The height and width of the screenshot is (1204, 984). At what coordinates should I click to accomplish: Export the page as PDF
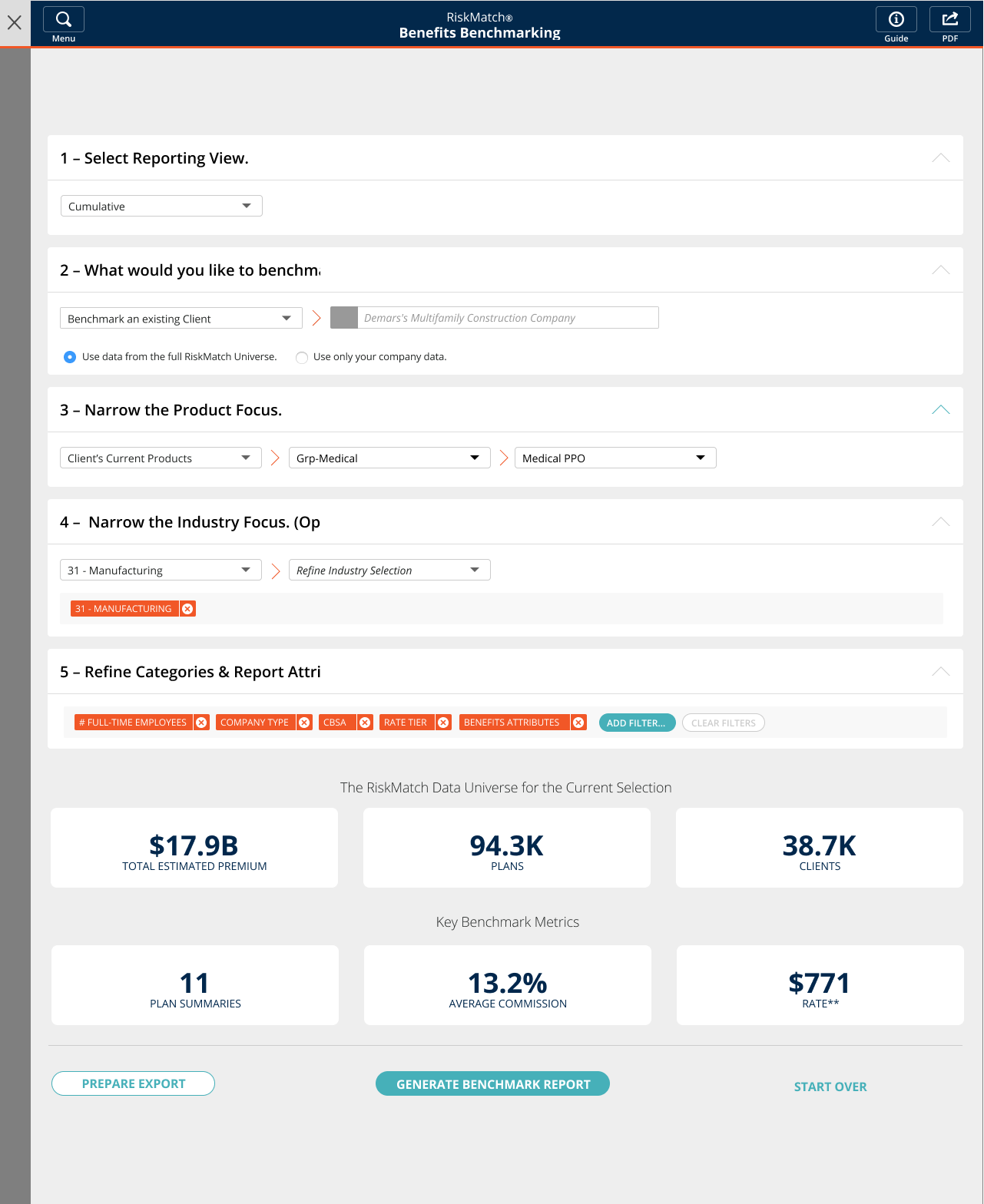coord(950,20)
